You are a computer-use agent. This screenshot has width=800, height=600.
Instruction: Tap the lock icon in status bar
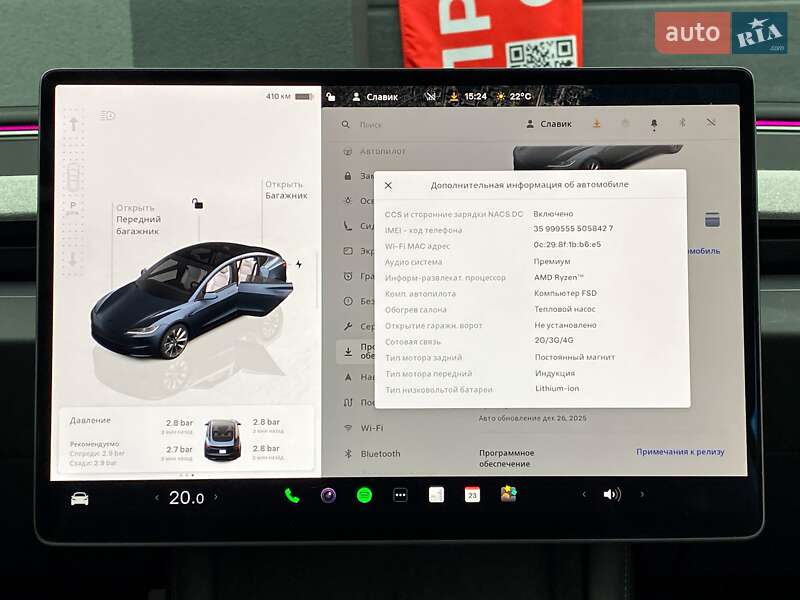(x=331, y=96)
